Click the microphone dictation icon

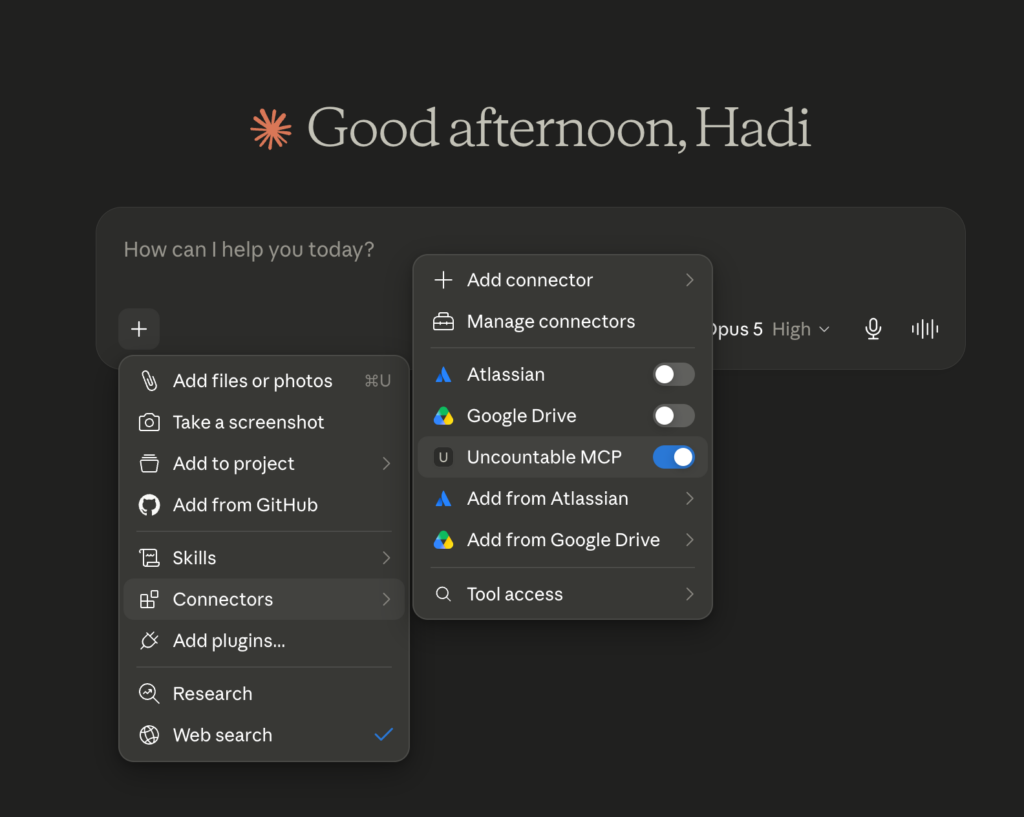point(873,329)
